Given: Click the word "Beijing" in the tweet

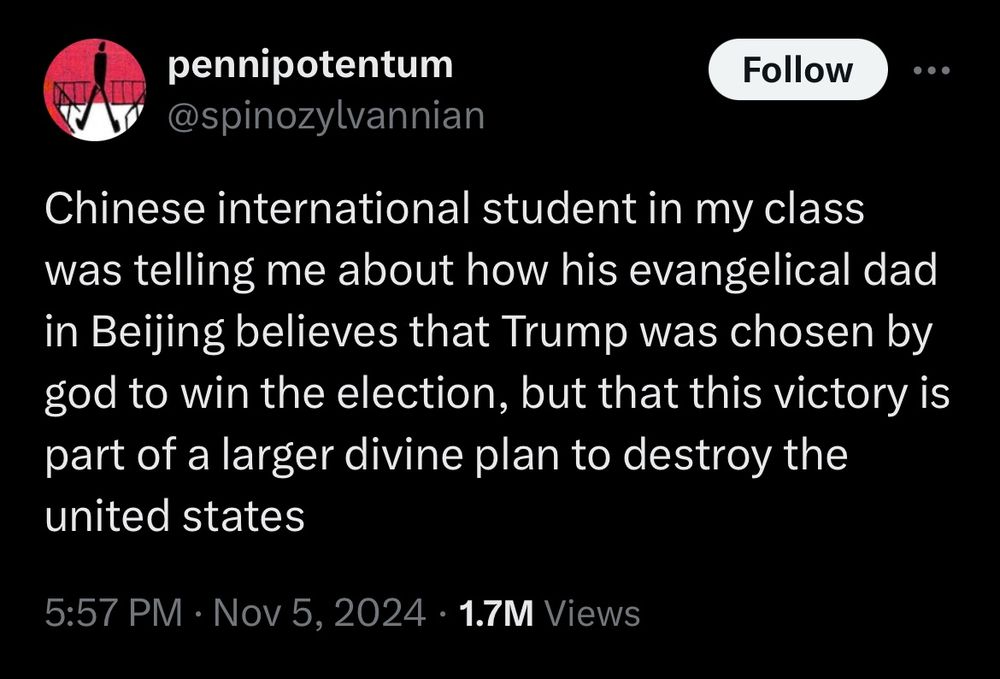Looking at the screenshot, I should [x=158, y=333].
